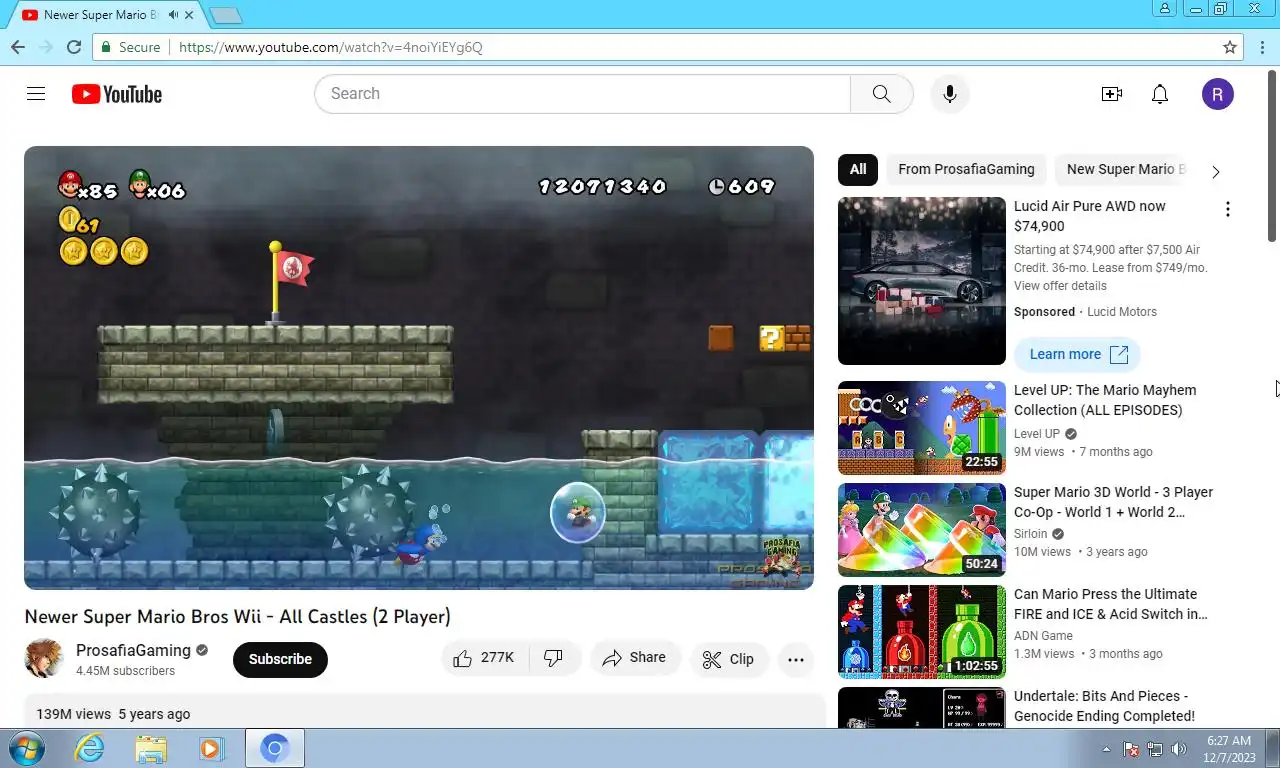
Task: Open the account avatar labeled R
Action: pyautogui.click(x=1217, y=94)
